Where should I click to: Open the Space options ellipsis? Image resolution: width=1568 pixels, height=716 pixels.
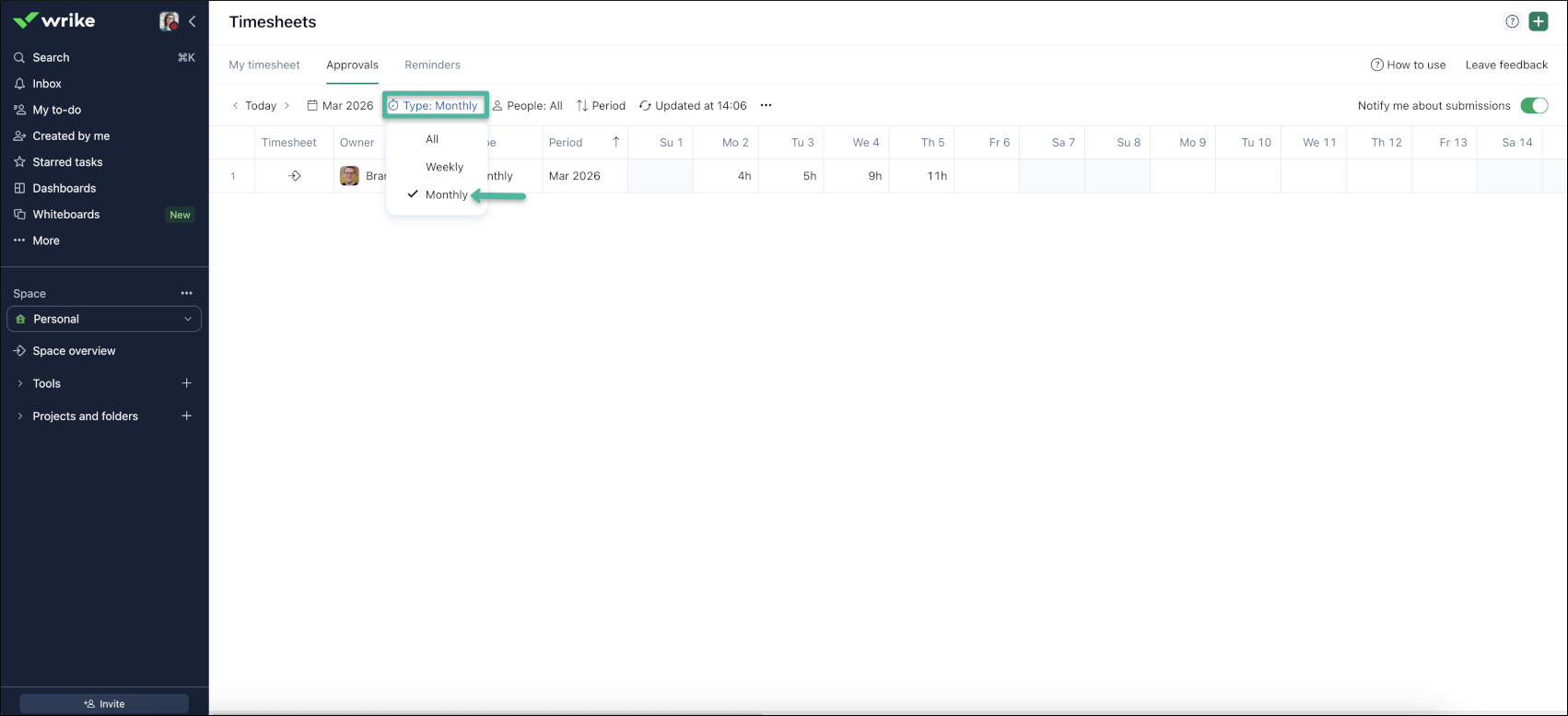coord(187,293)
